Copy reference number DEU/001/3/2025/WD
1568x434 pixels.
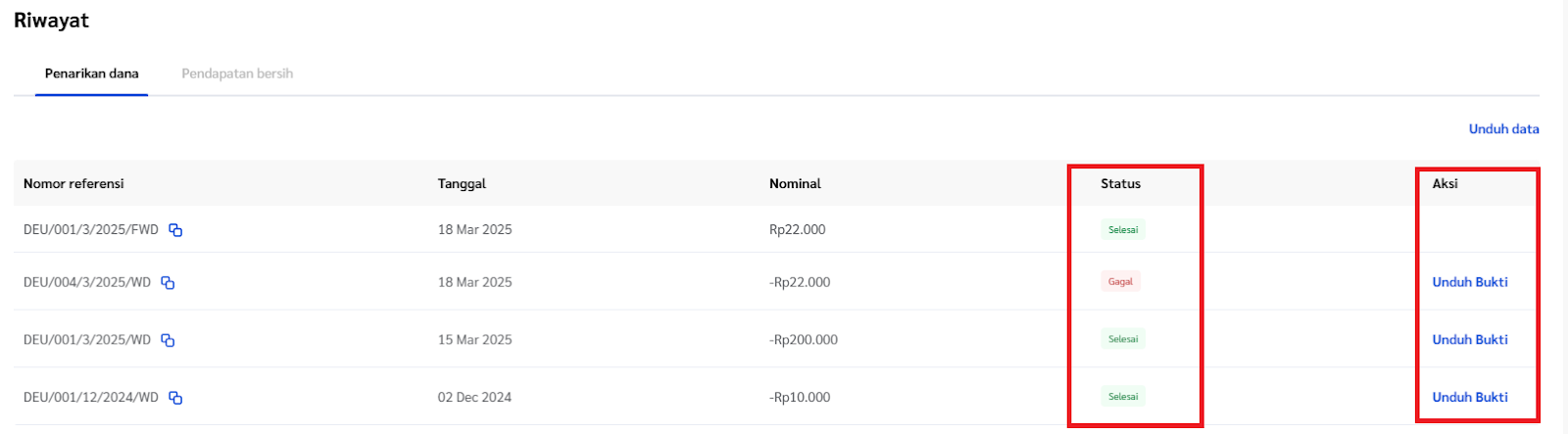pos(168,341)
